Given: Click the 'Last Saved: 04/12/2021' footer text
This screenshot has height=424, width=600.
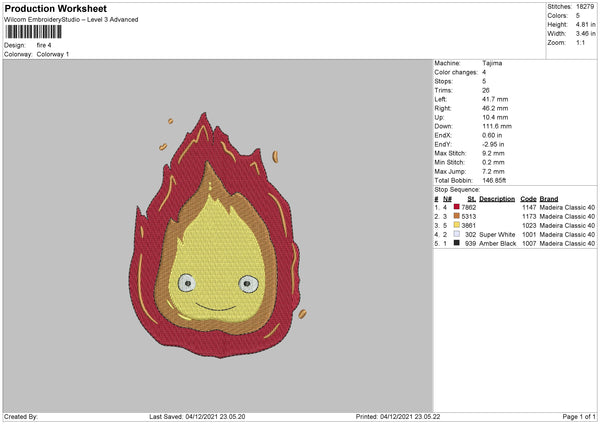Looking at the screenshot, I should click(x=197, y=416).
